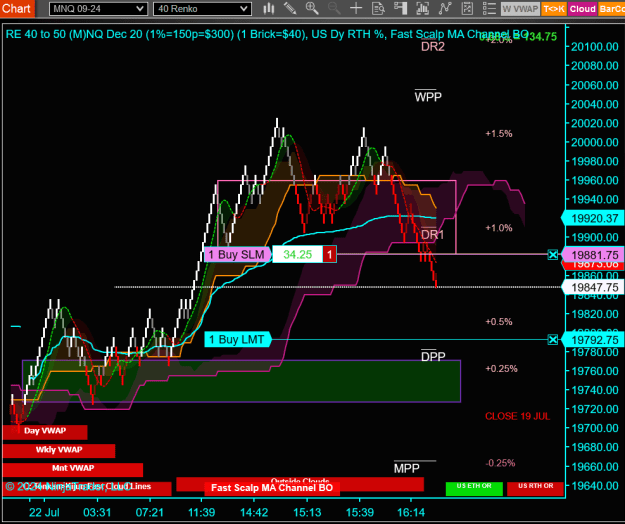The image size is (625, 524).
Task: Open the Strategies icon
Action: coord(467,8)
